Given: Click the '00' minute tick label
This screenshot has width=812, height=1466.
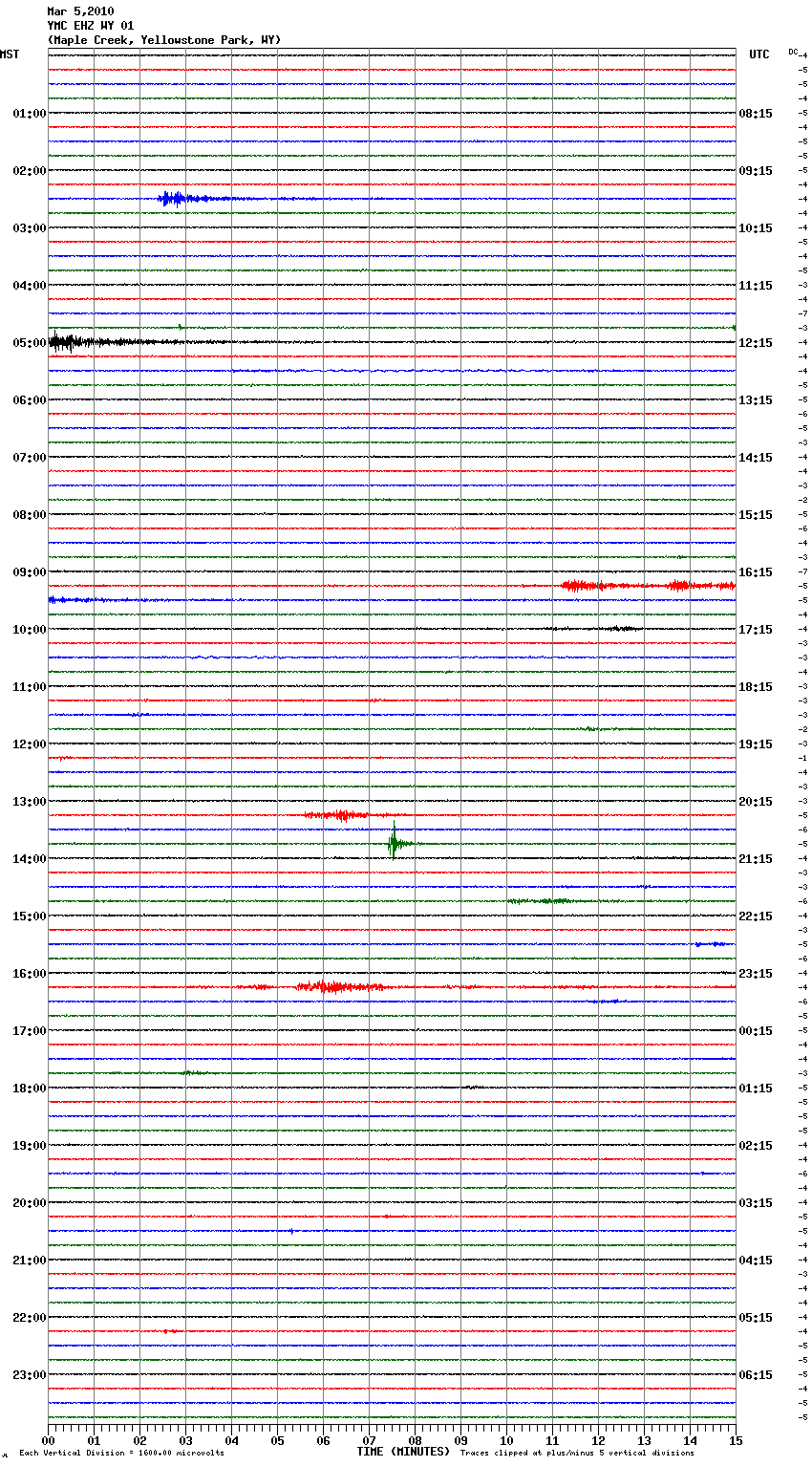Looking at the screenshot, I should click(x=49, y=1440).
